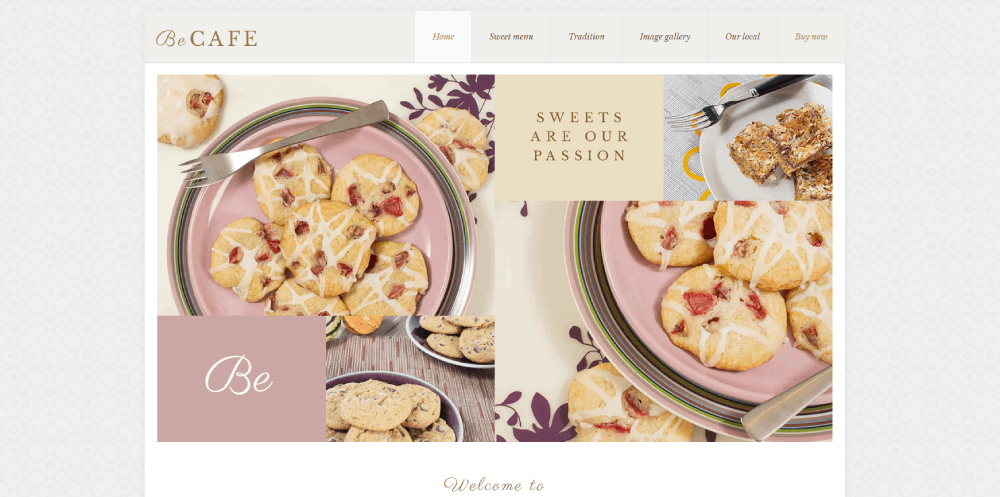
Task: Open the Home menu item
Action: pos(443,36)
